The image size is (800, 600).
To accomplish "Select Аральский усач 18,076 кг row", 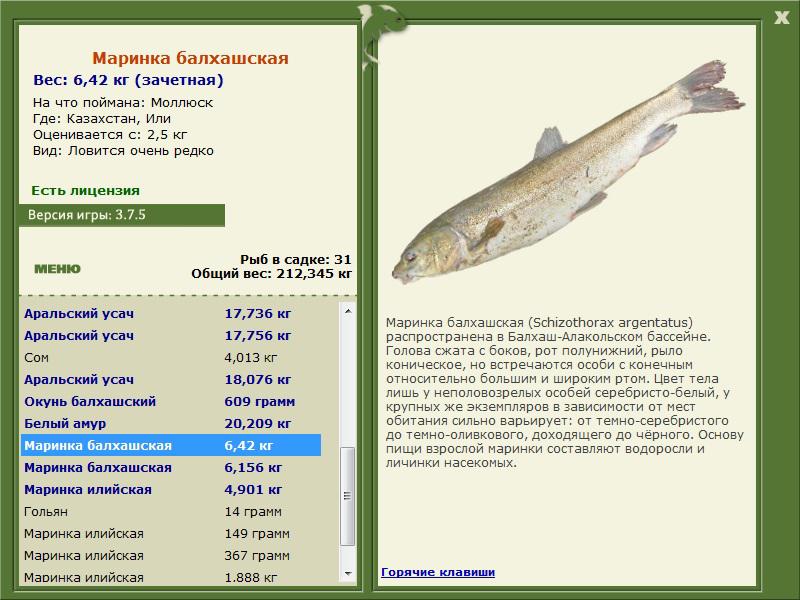I will 171,379.
